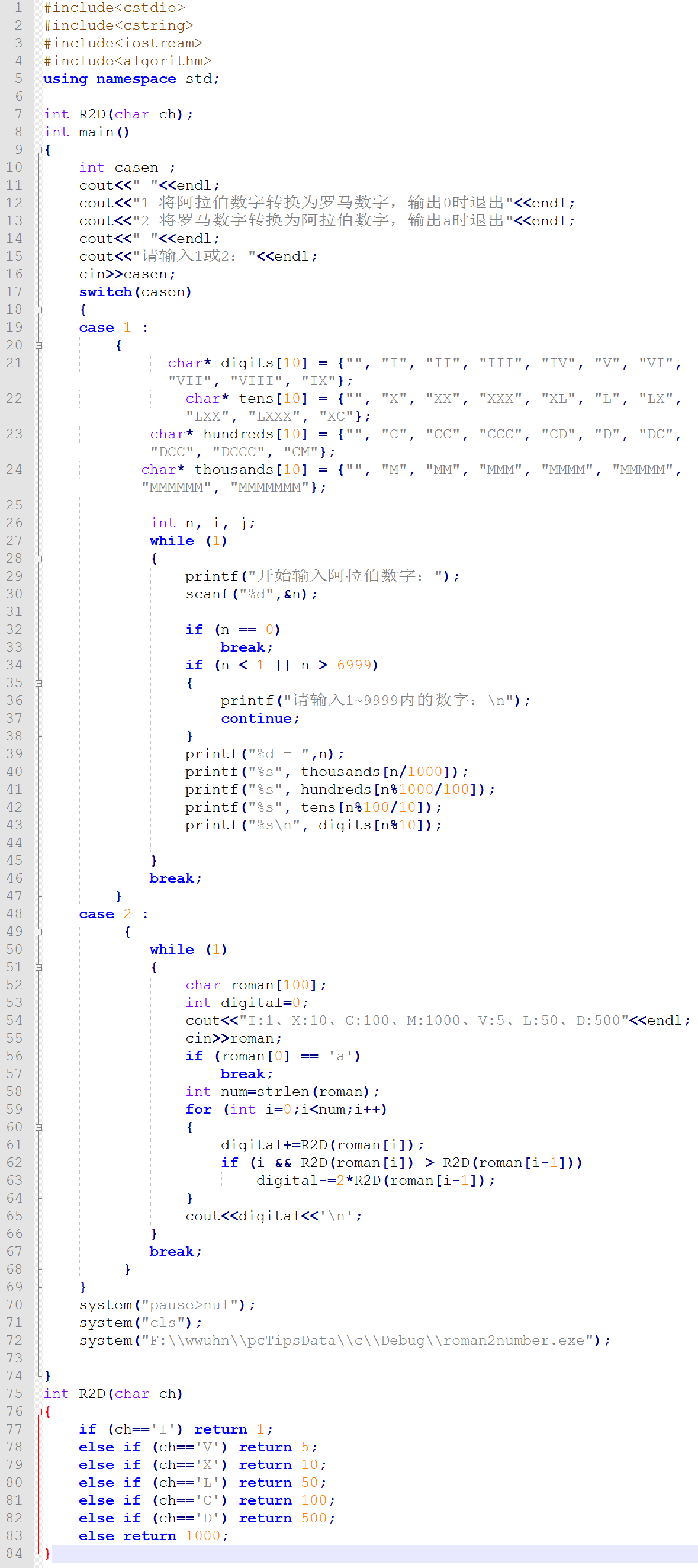
Task: Click the 'using namespace std;' statement
Action: [132, 79]
